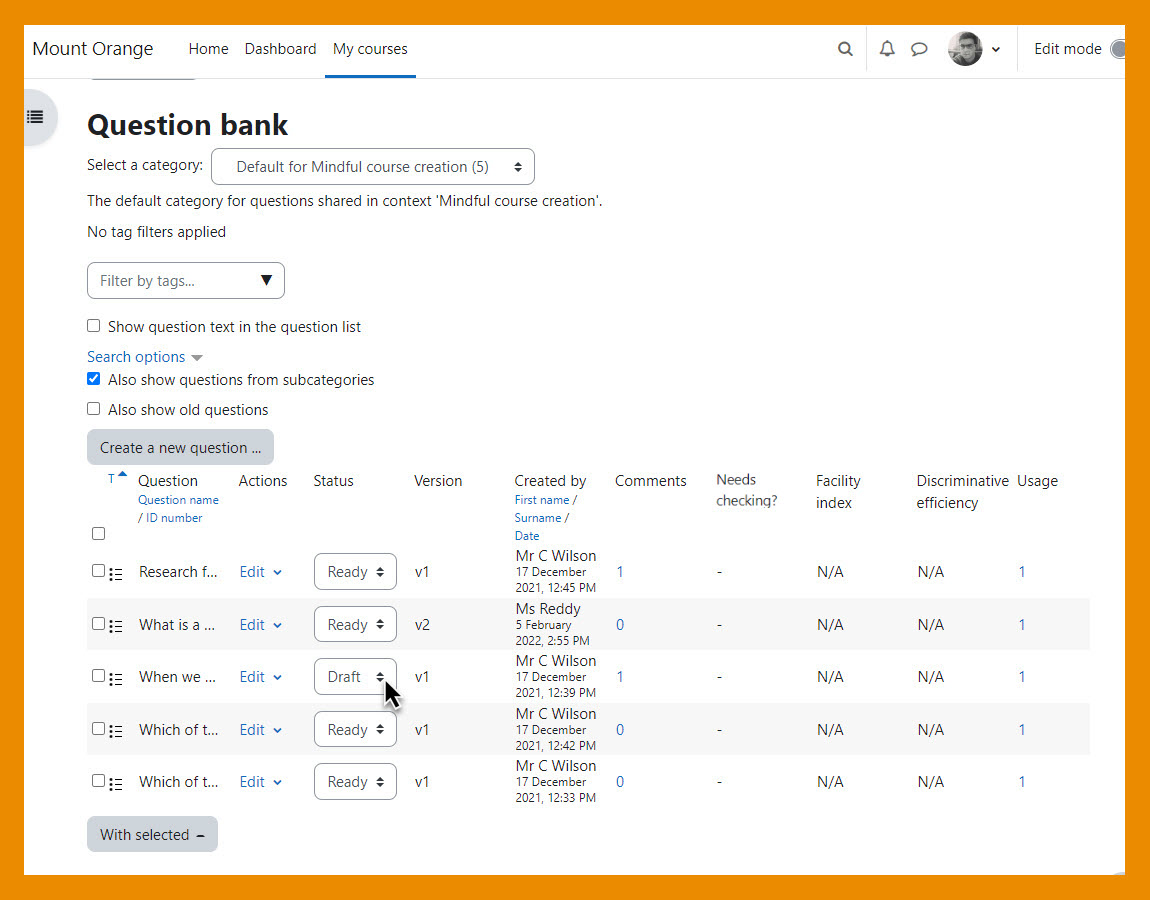Click question type icon for 'When we ...' row

pyautogui.click(x=116, y=678)
